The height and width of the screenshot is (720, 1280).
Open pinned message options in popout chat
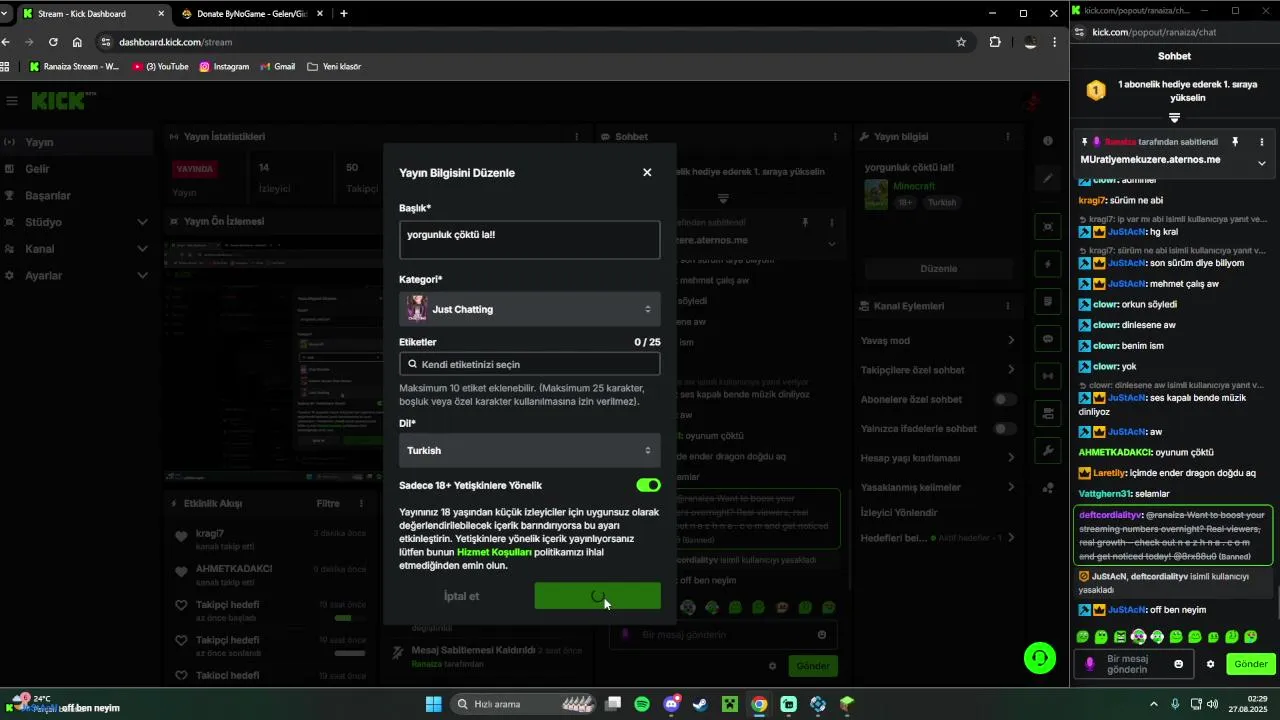tap(1262, 142)
